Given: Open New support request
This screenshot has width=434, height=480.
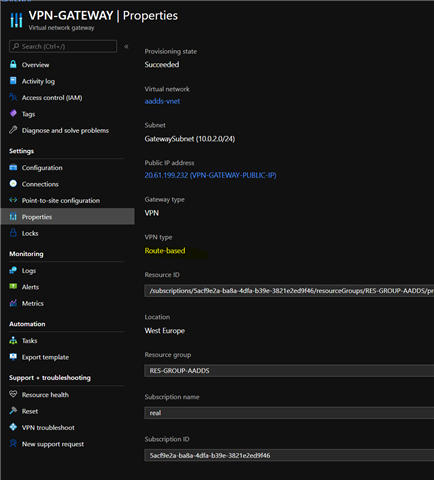Looking at the screenshot, I should (x=53, y=444).
